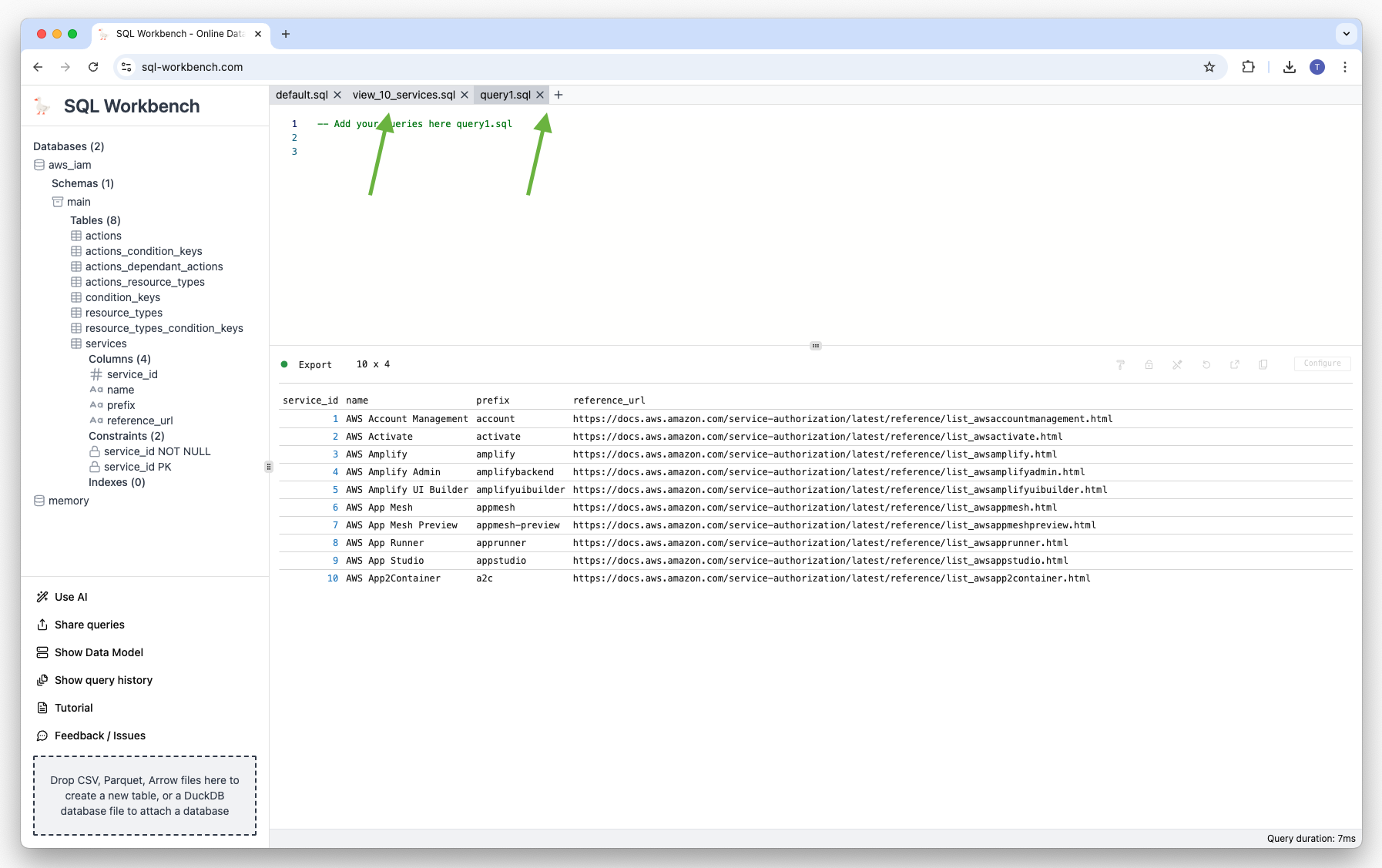Click the Configure button

[1322, 364]
